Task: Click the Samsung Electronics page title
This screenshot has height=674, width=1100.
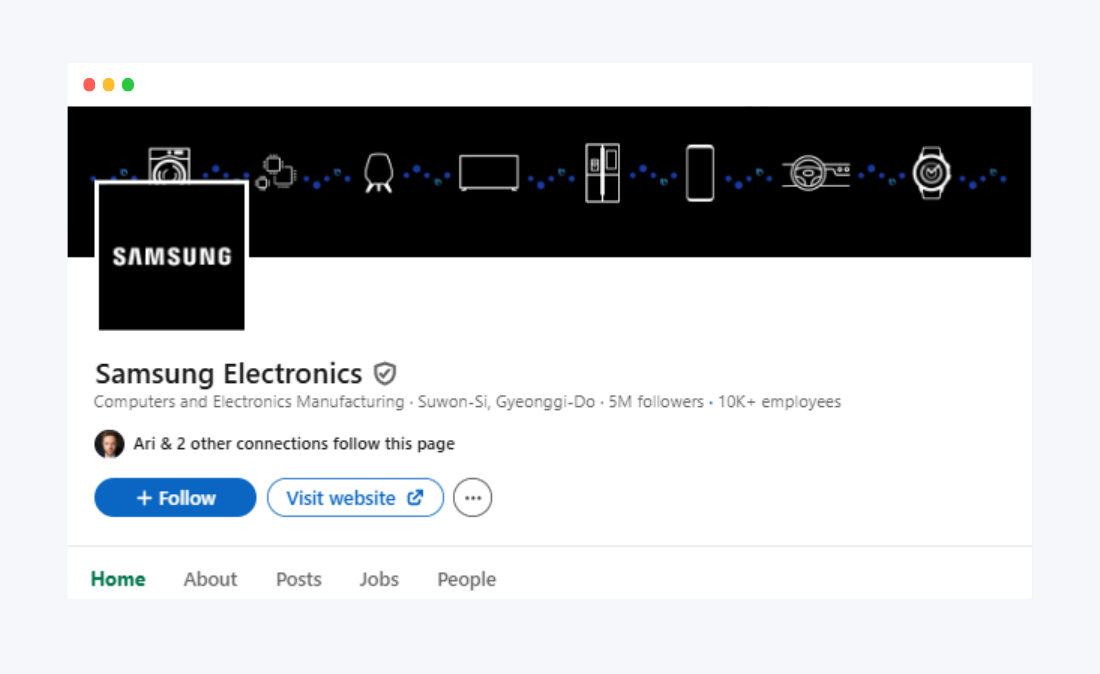Action: point(229,373)
